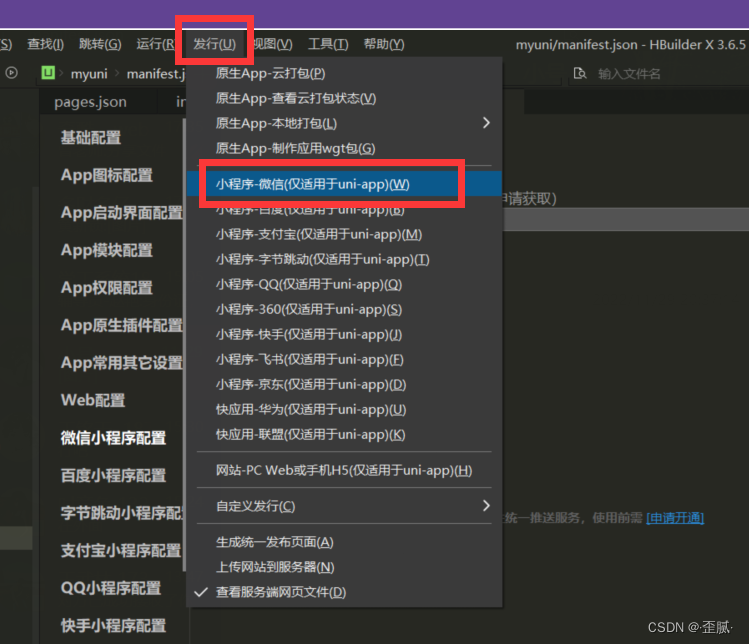Open 支付宝小程序配置 section
The width and height of the screenshot is (749, 644).
click(121, 551)
